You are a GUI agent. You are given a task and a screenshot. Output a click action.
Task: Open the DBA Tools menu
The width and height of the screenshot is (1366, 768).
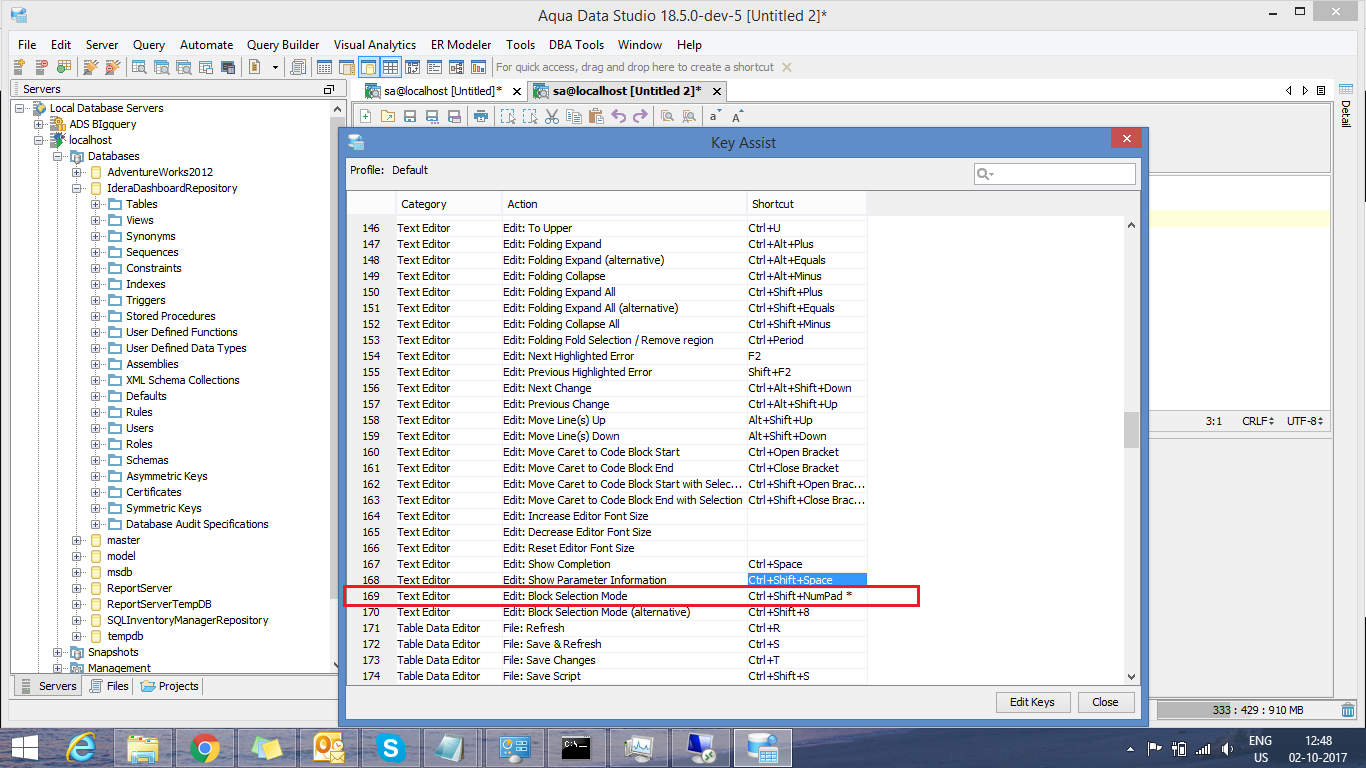point(576,45)
